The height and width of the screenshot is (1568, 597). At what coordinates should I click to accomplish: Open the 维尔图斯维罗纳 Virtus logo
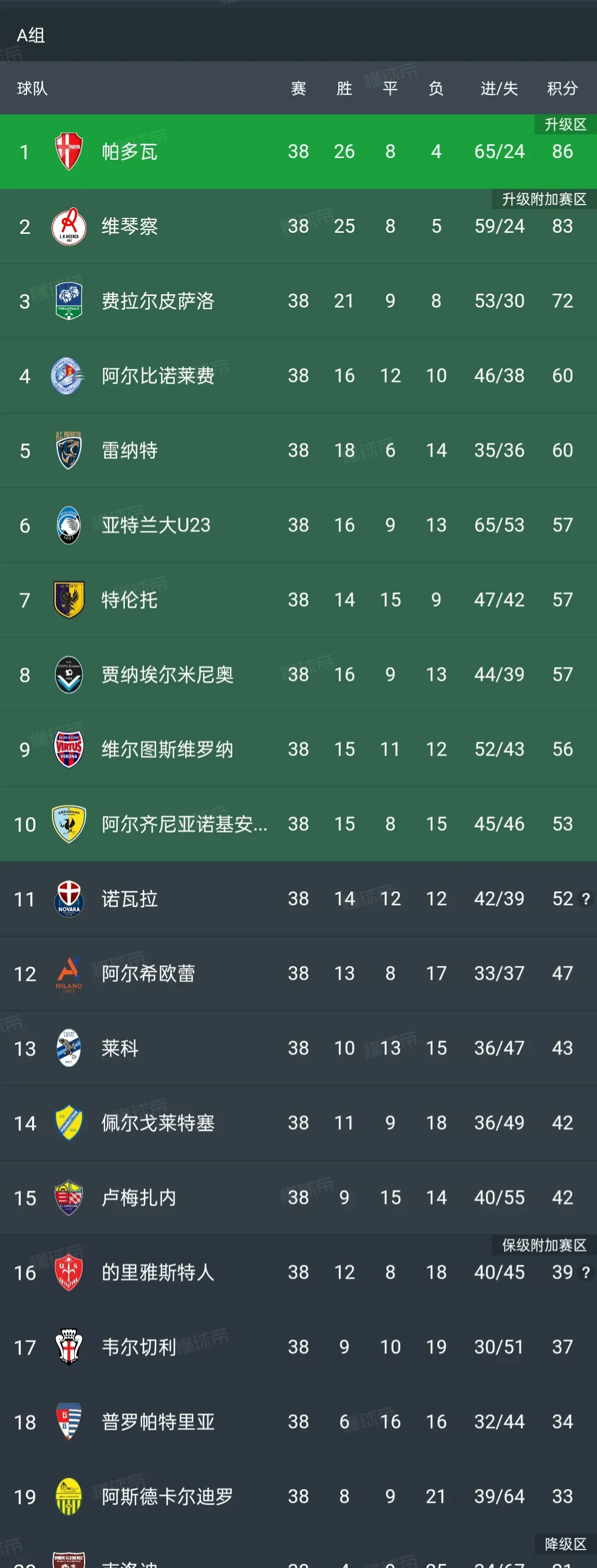tap(69, 749)
